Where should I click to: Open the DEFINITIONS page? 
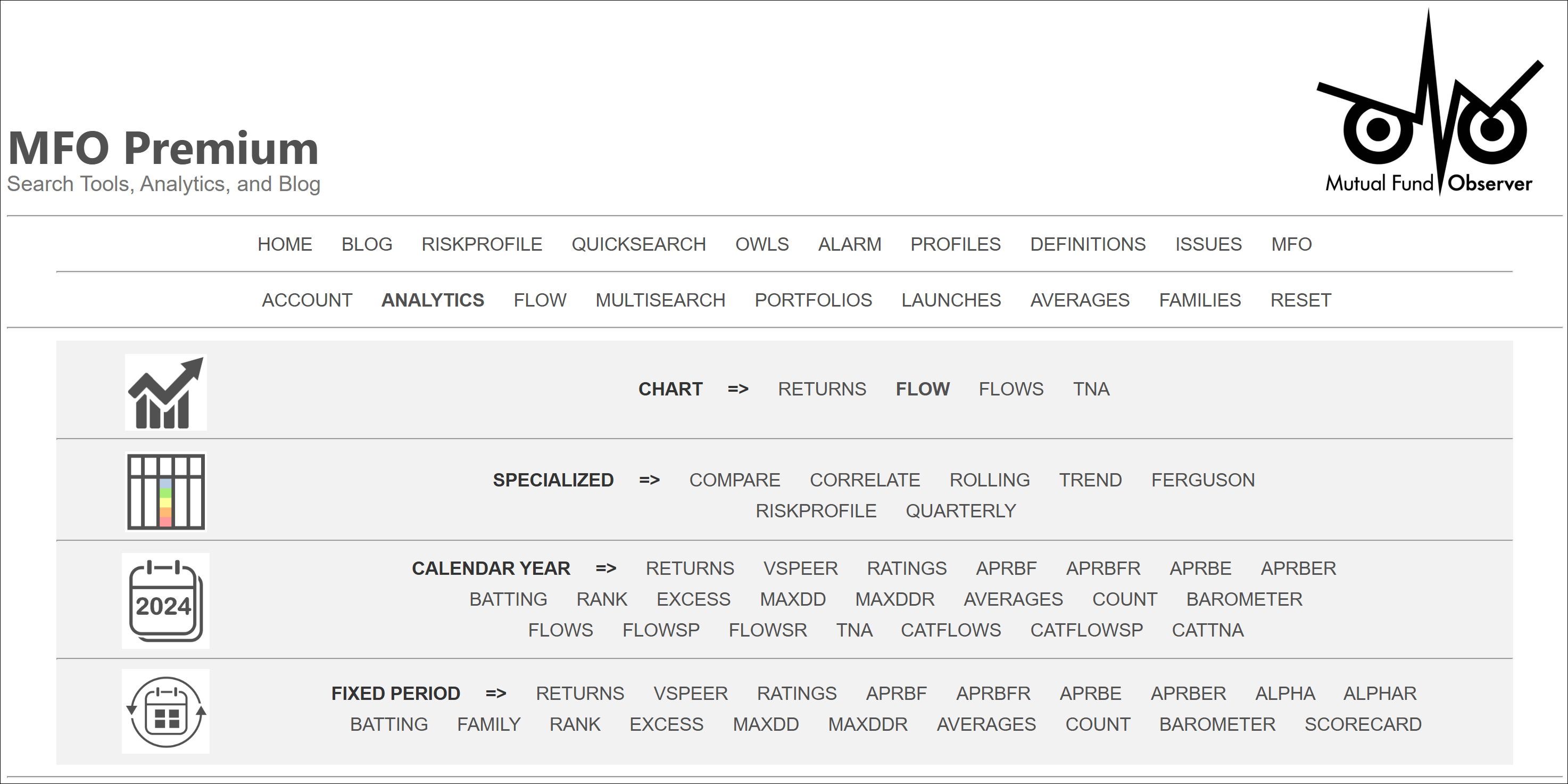pos(1088,244)
